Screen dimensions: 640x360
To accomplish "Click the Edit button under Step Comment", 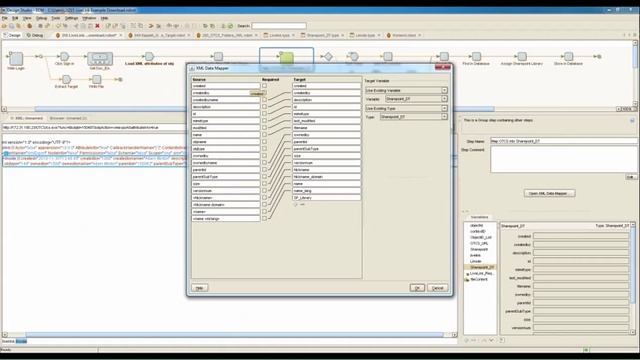I will click(x=631, y=177).
